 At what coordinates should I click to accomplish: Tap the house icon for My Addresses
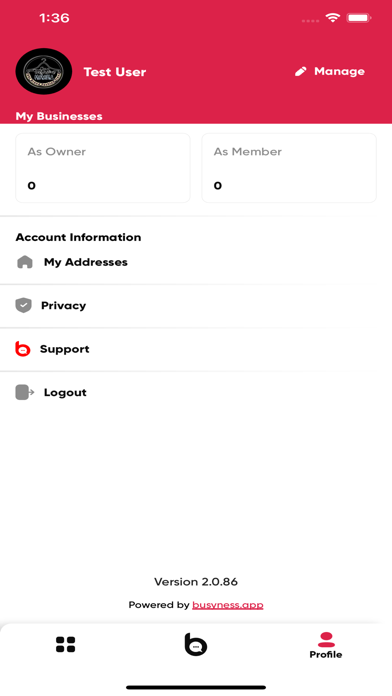click(25, 262)
